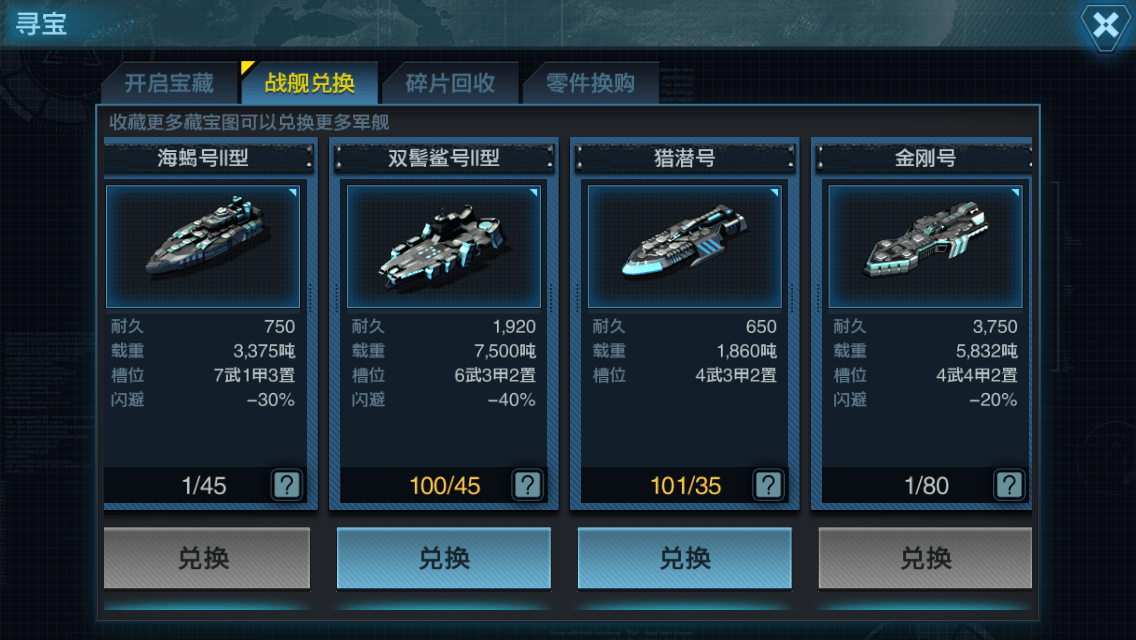
Task: Select the 海蝎号II型 ship image
Action: point(203,246)
